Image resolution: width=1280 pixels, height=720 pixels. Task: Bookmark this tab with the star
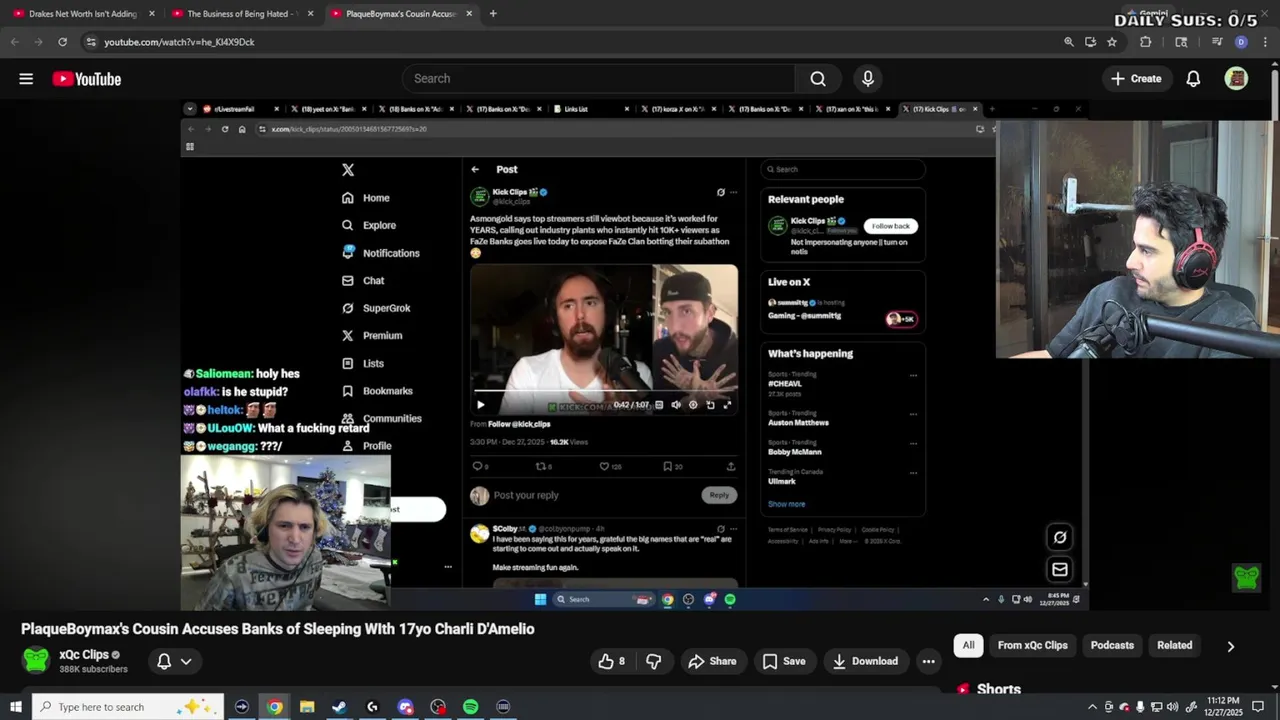point(1112,42)
